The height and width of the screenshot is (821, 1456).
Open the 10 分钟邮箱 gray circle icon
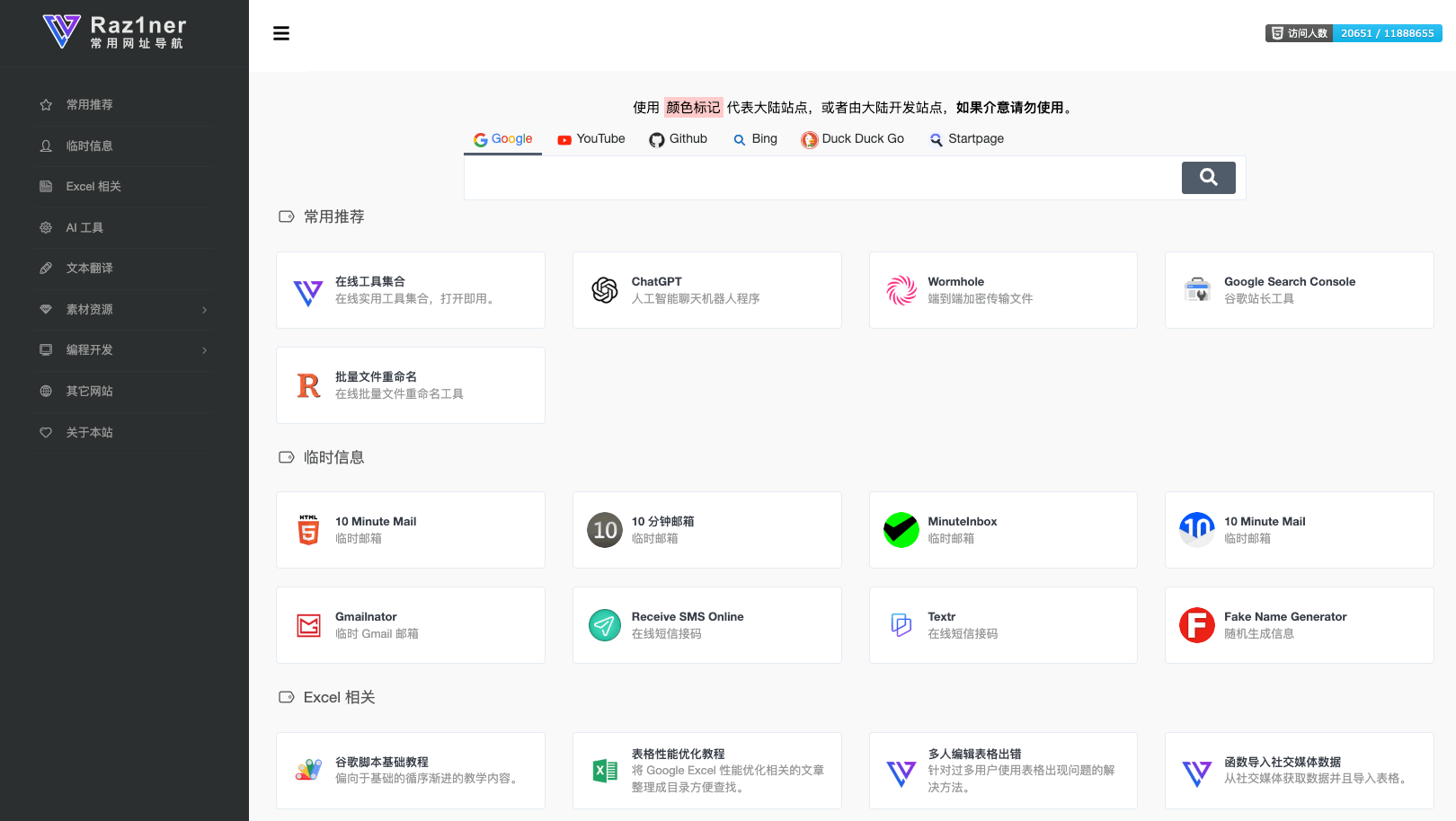(x=605, y=530)
